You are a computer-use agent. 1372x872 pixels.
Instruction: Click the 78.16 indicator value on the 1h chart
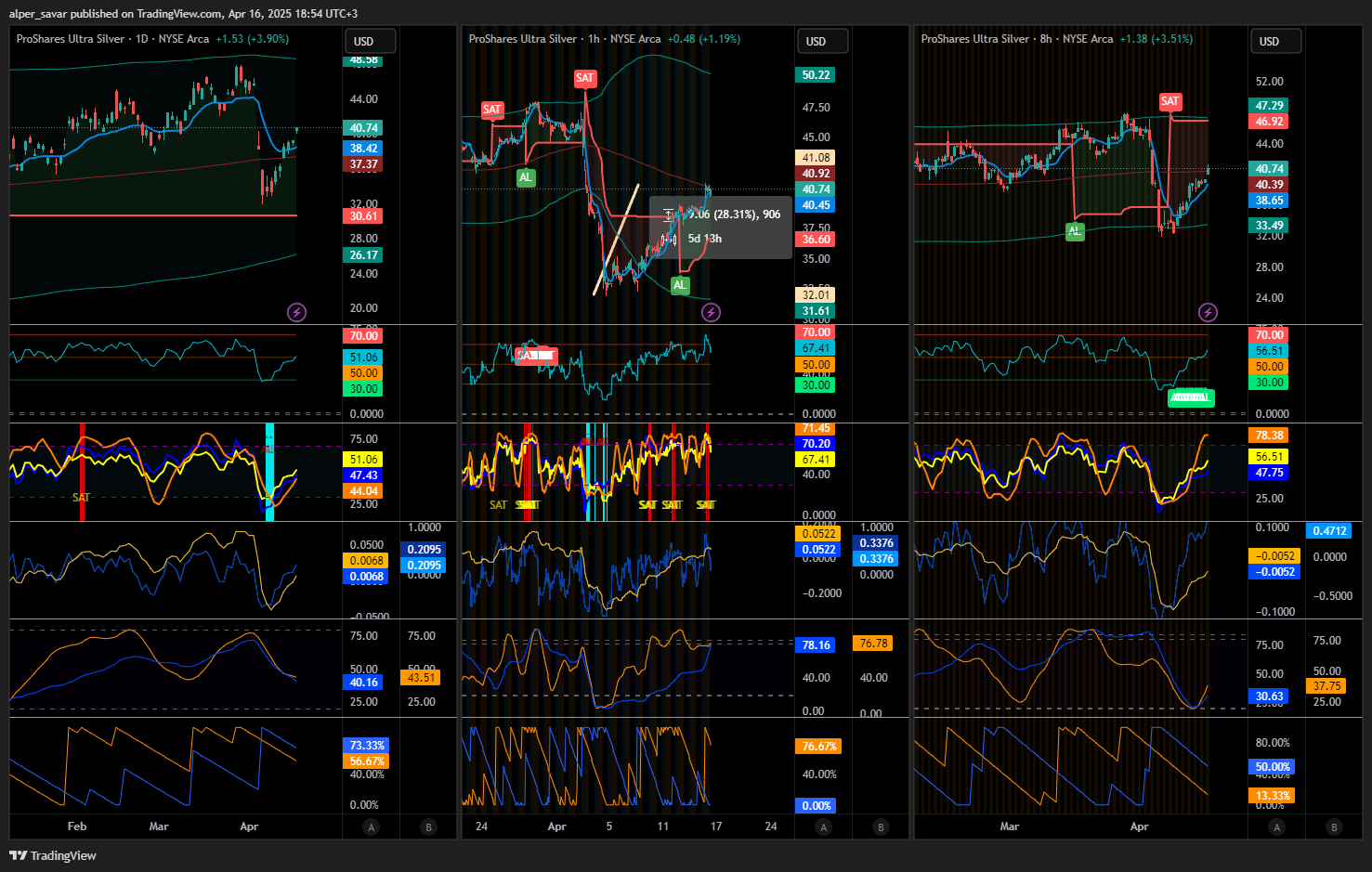pos(816,645)
